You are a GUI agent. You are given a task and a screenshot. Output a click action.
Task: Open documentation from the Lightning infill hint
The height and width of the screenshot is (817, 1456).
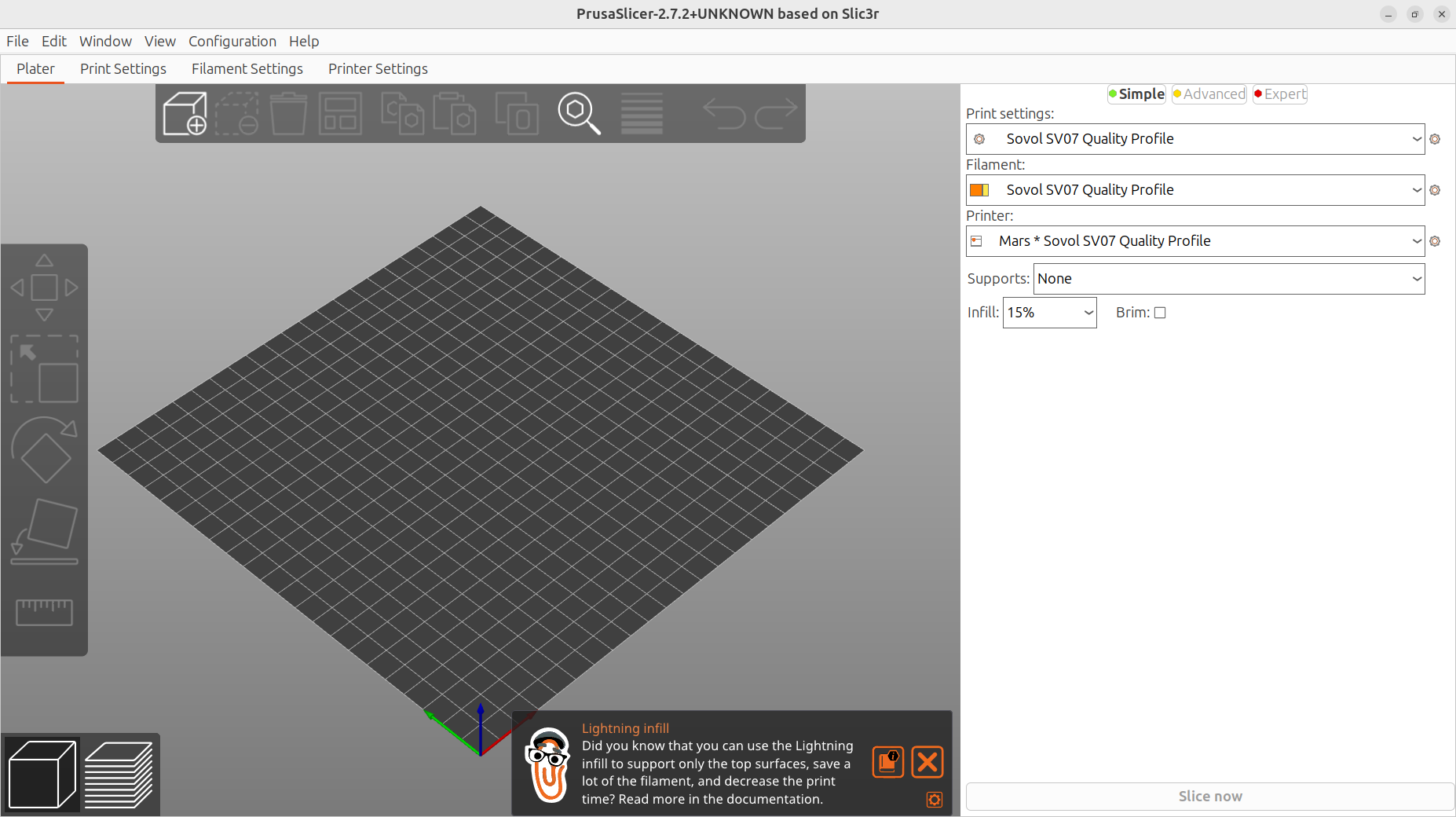tap(888, 762)
